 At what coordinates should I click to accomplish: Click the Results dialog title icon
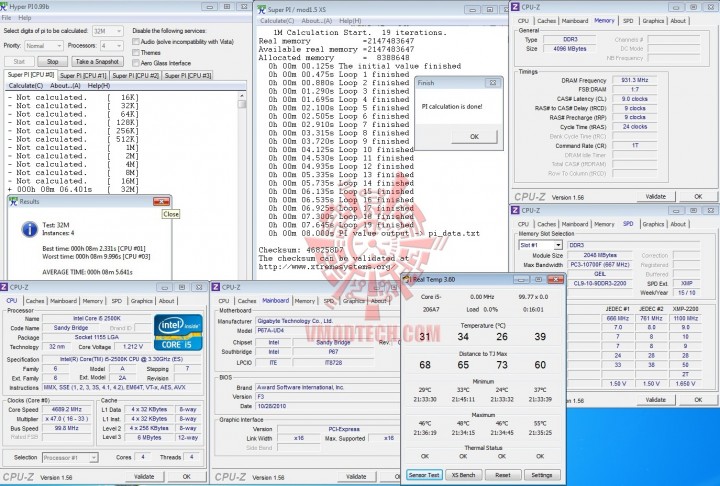pos(13,201)
